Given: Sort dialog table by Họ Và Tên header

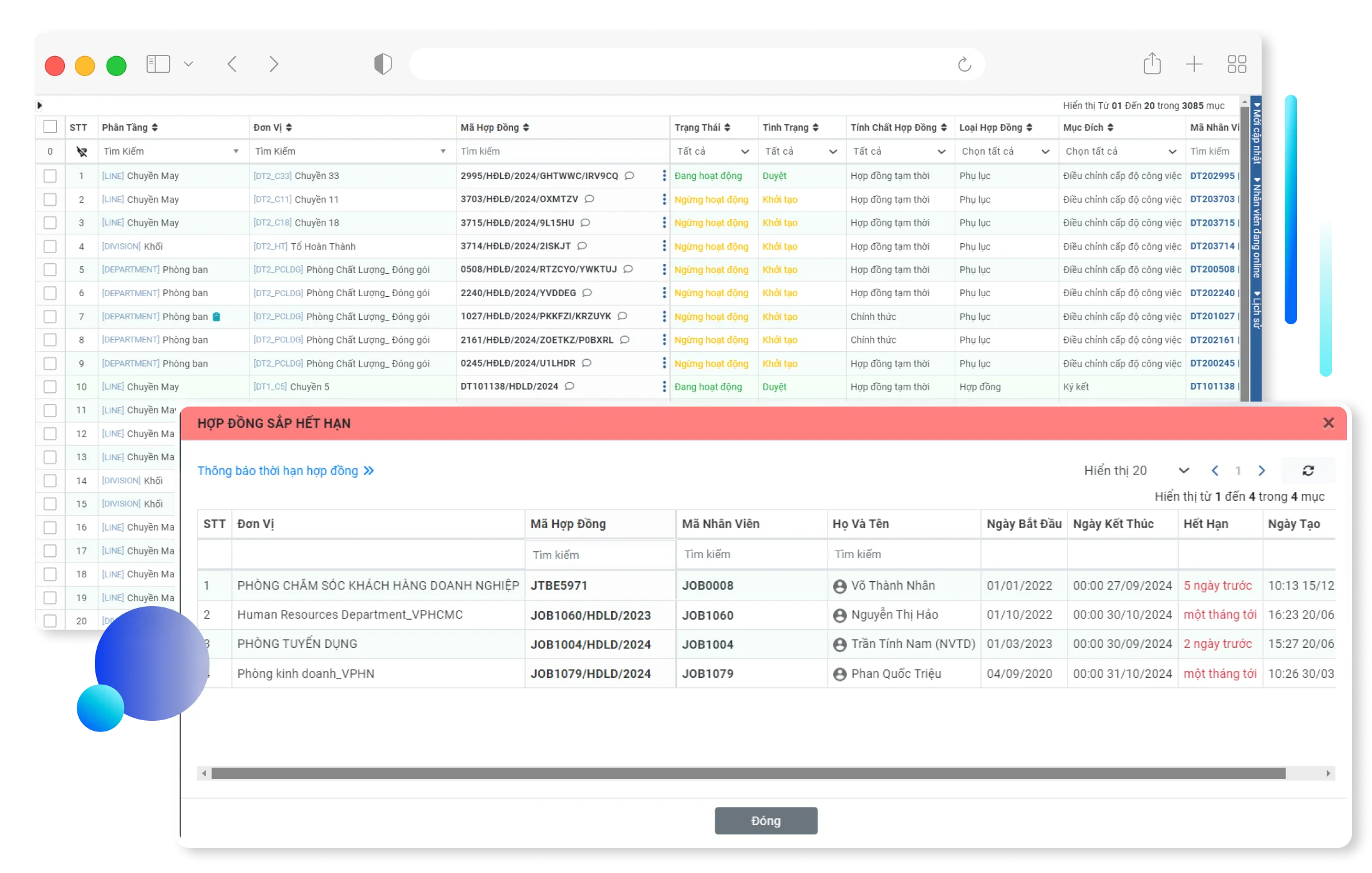Looking at the screenshot, I should click(x=861, y=524).
